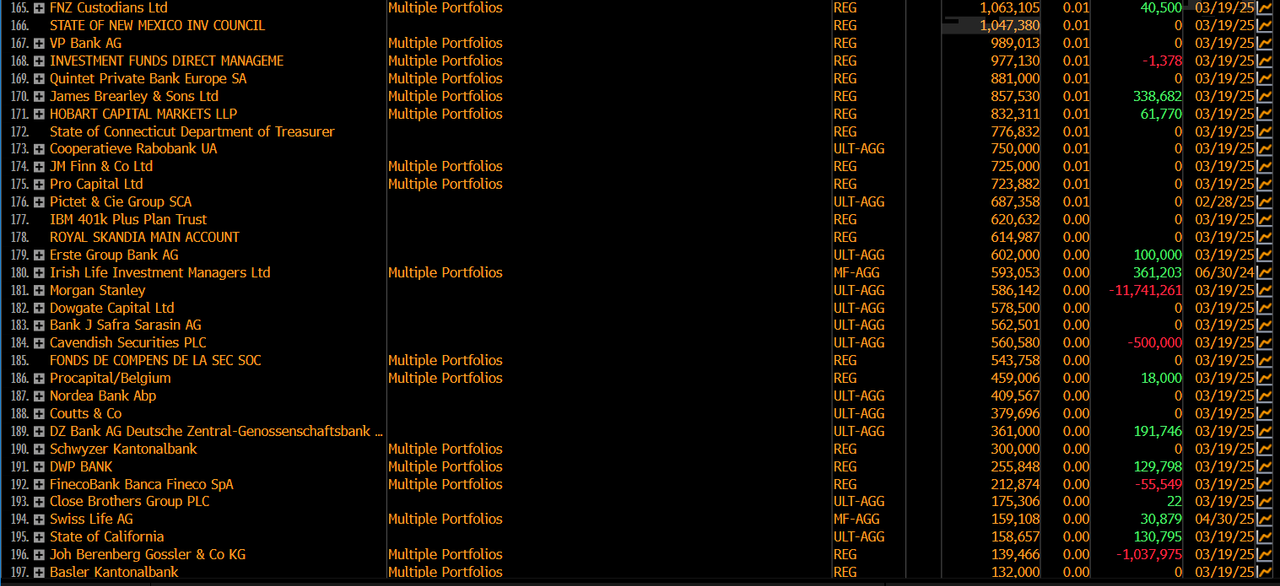This screenshot has height=586, width=1280.
Task: Click the 04/30/25 filing date
Action: pos(1225,519)
